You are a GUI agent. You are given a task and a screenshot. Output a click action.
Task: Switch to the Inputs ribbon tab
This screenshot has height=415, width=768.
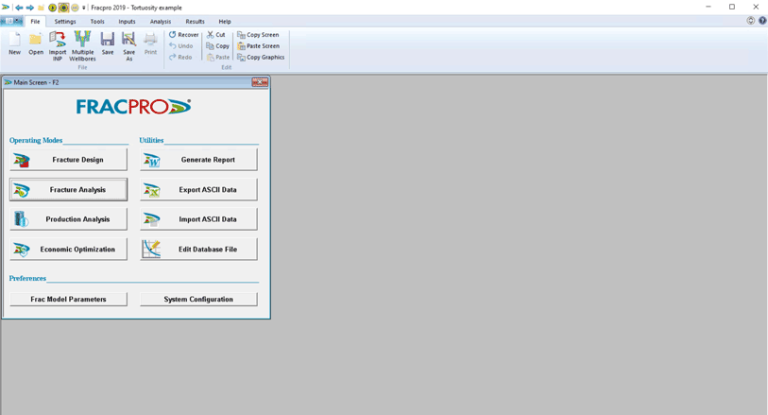[x=127, y=22]
